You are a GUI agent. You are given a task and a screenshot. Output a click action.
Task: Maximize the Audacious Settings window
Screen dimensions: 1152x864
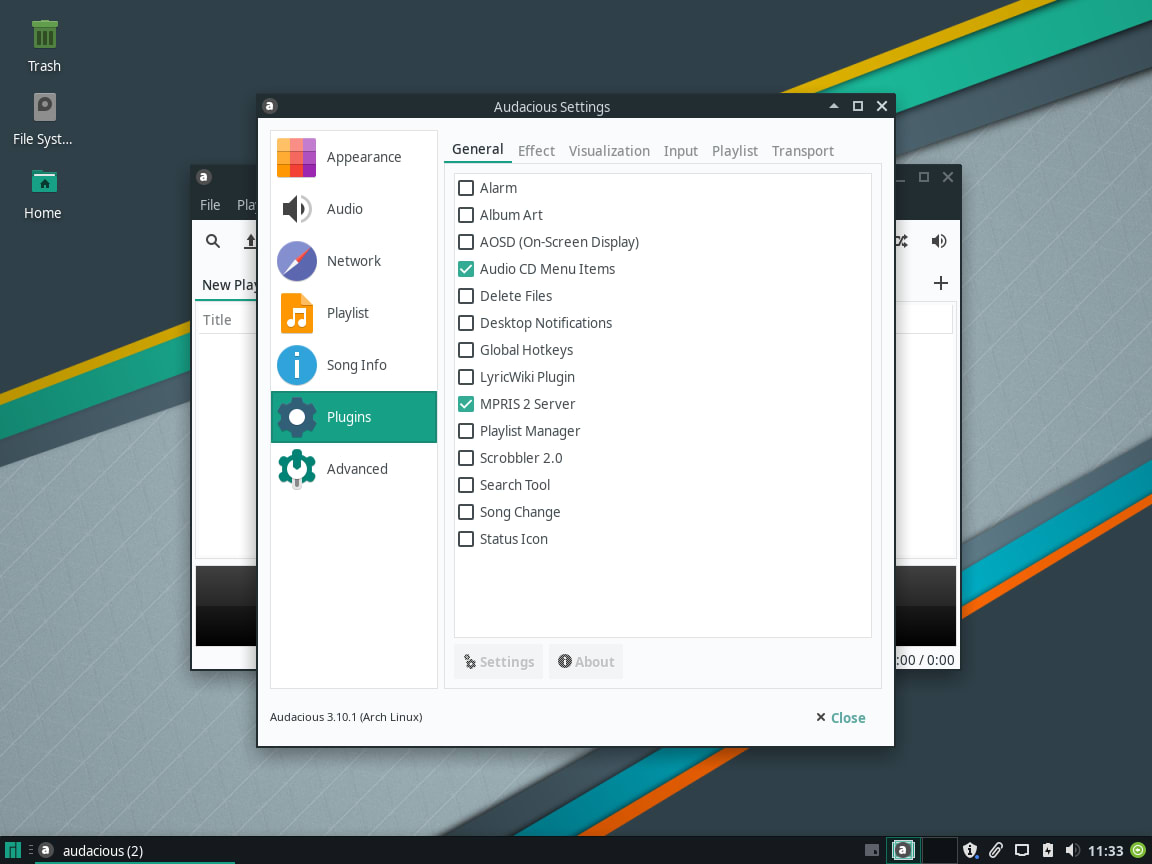point(857,106)
